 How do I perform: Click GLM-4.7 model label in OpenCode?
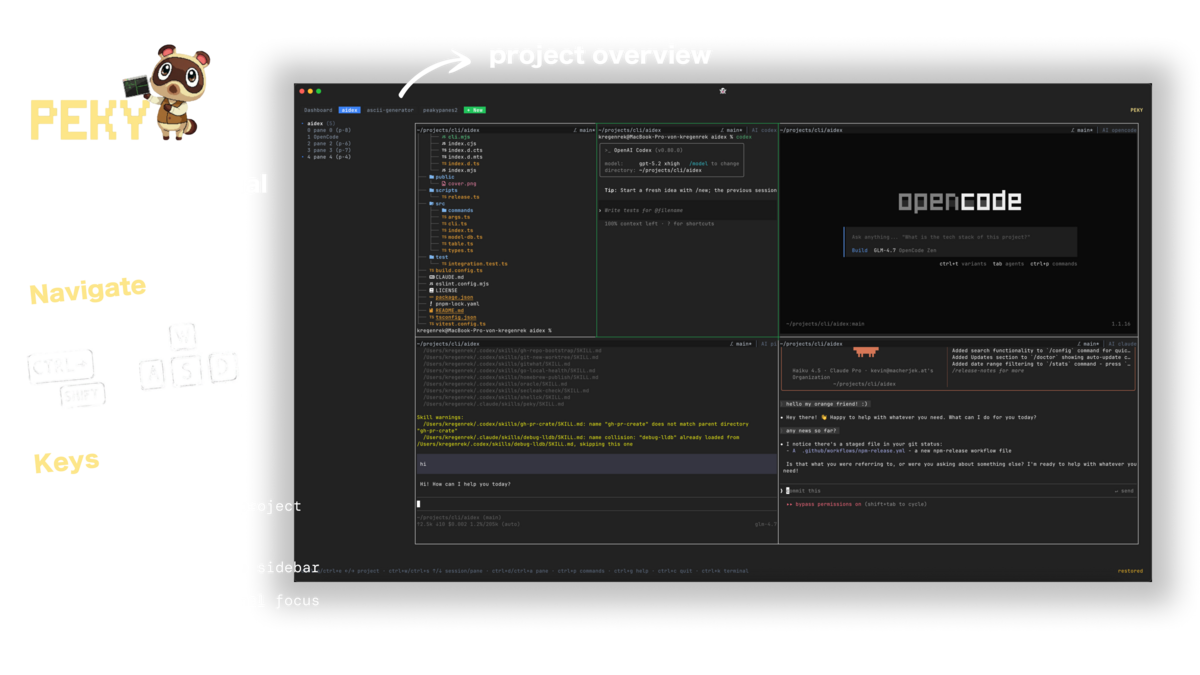pos(884,250)
